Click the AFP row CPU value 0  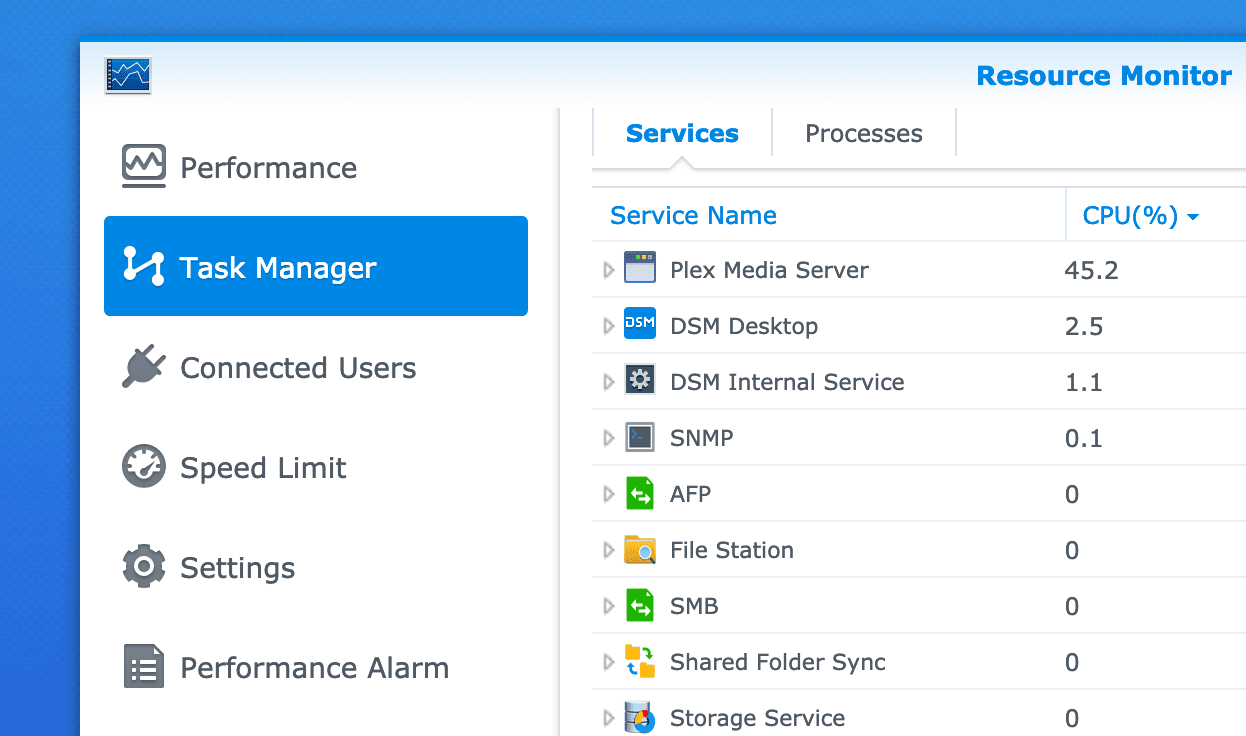1072,494
